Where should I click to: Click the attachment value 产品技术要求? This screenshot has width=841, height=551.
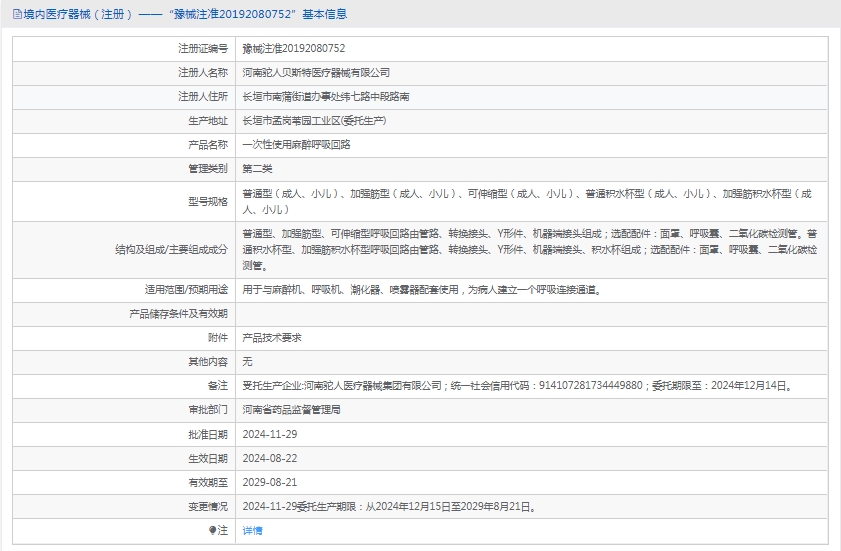pos(271,338)
